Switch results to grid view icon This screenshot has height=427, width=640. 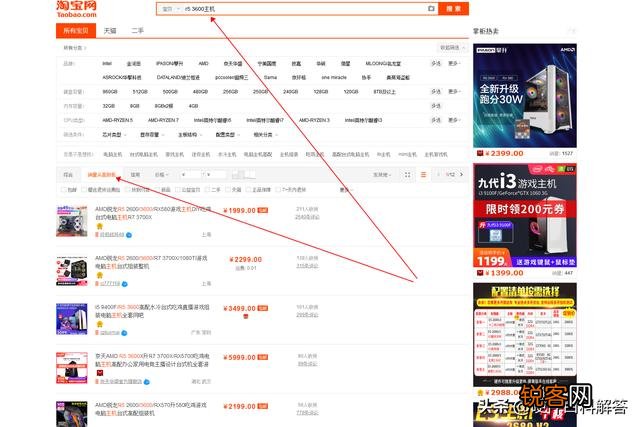pos(407,175)
